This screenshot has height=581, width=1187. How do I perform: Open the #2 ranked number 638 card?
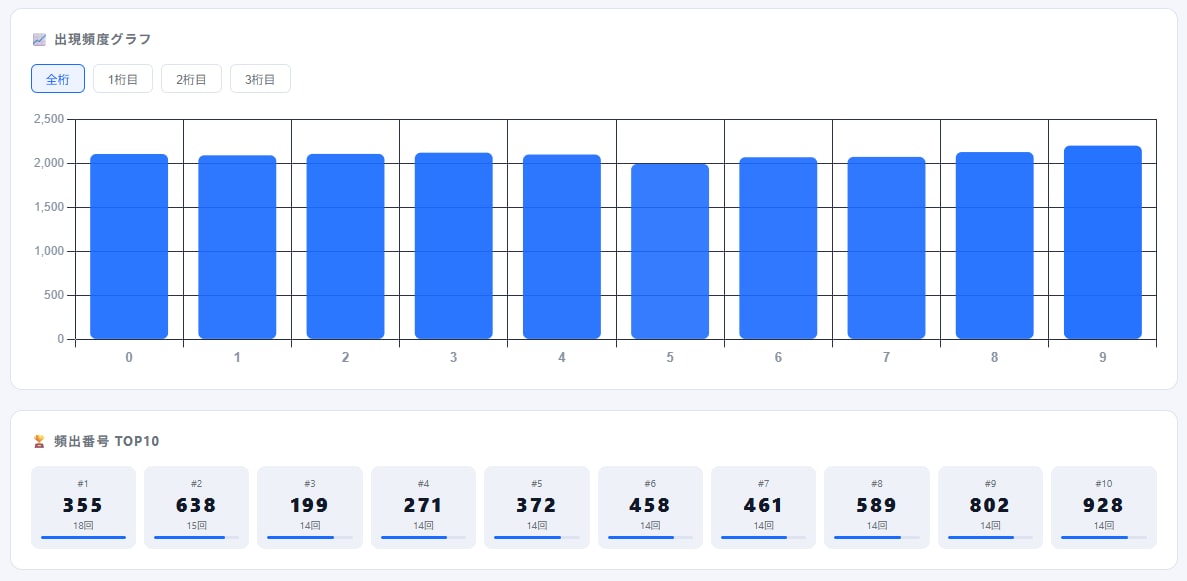pos(196,508)
